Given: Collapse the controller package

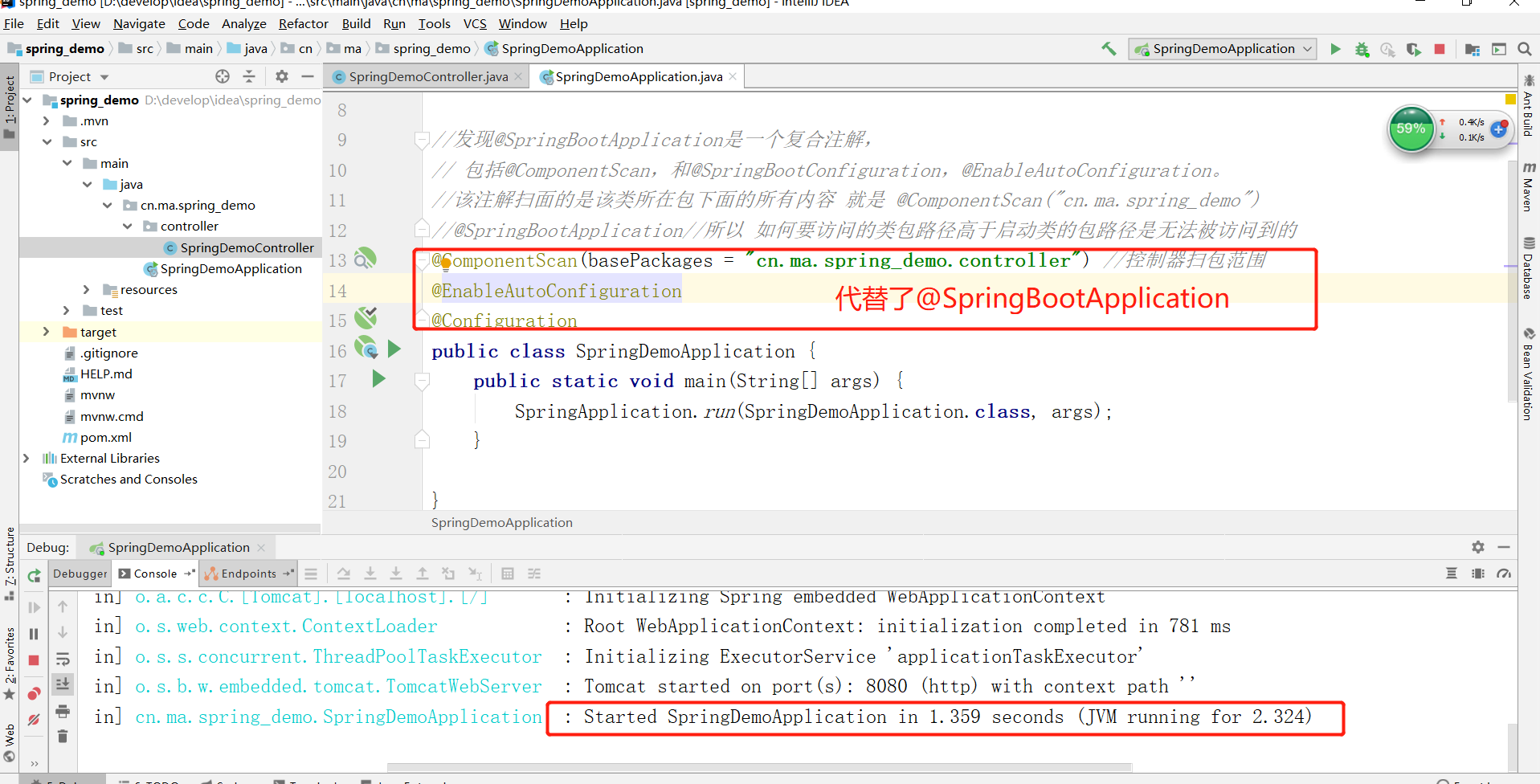Looking at the screenshot, I should pos(127,226).
